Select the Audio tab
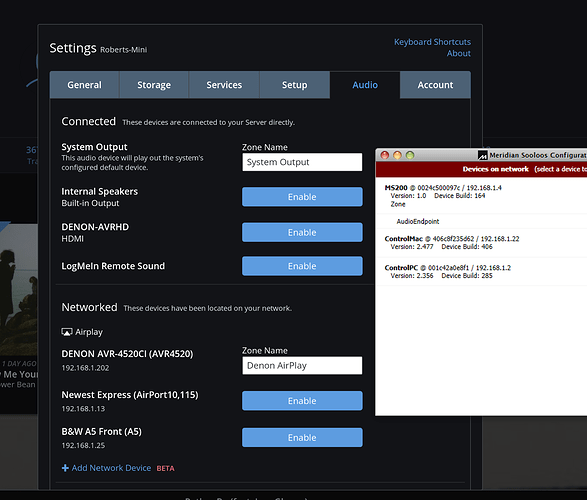This screenshot has height=500, width=587. coord(365,85)
